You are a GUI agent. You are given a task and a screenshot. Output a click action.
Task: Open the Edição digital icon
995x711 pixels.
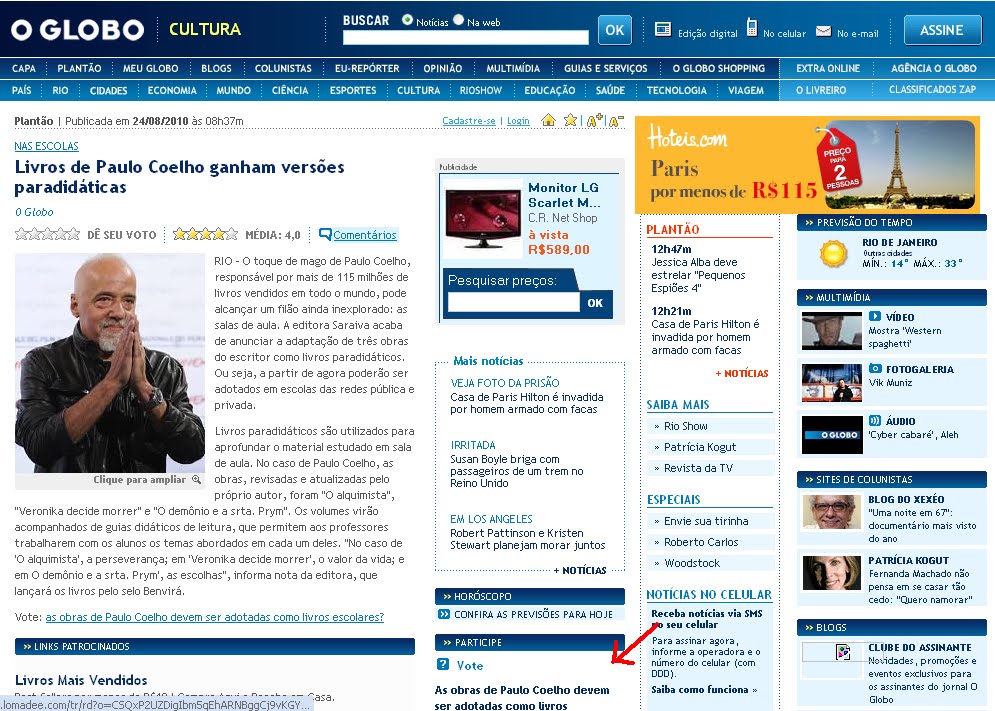[x=662, y=29]
